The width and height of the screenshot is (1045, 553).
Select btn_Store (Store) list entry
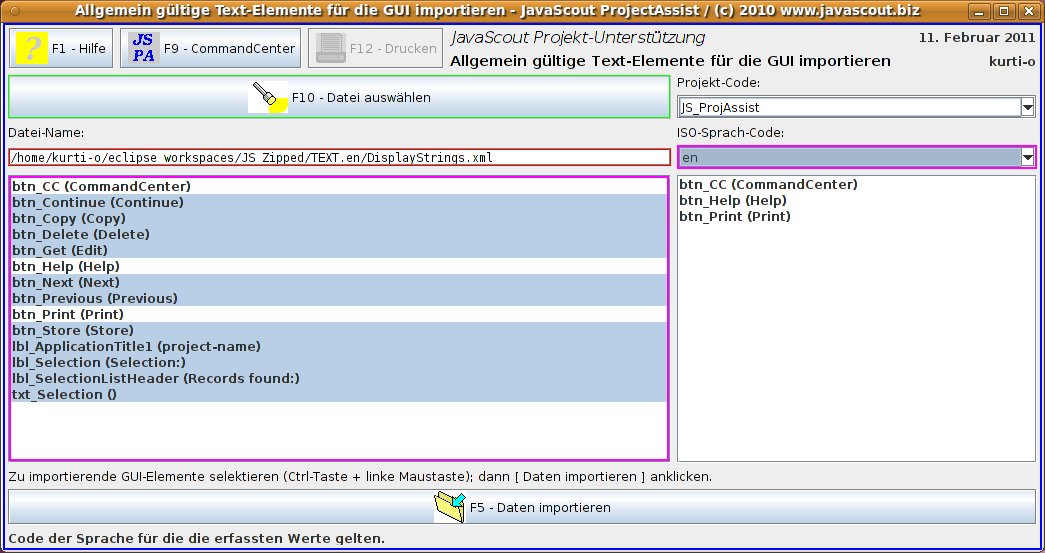pyautogui.click(x=73, y=330)
